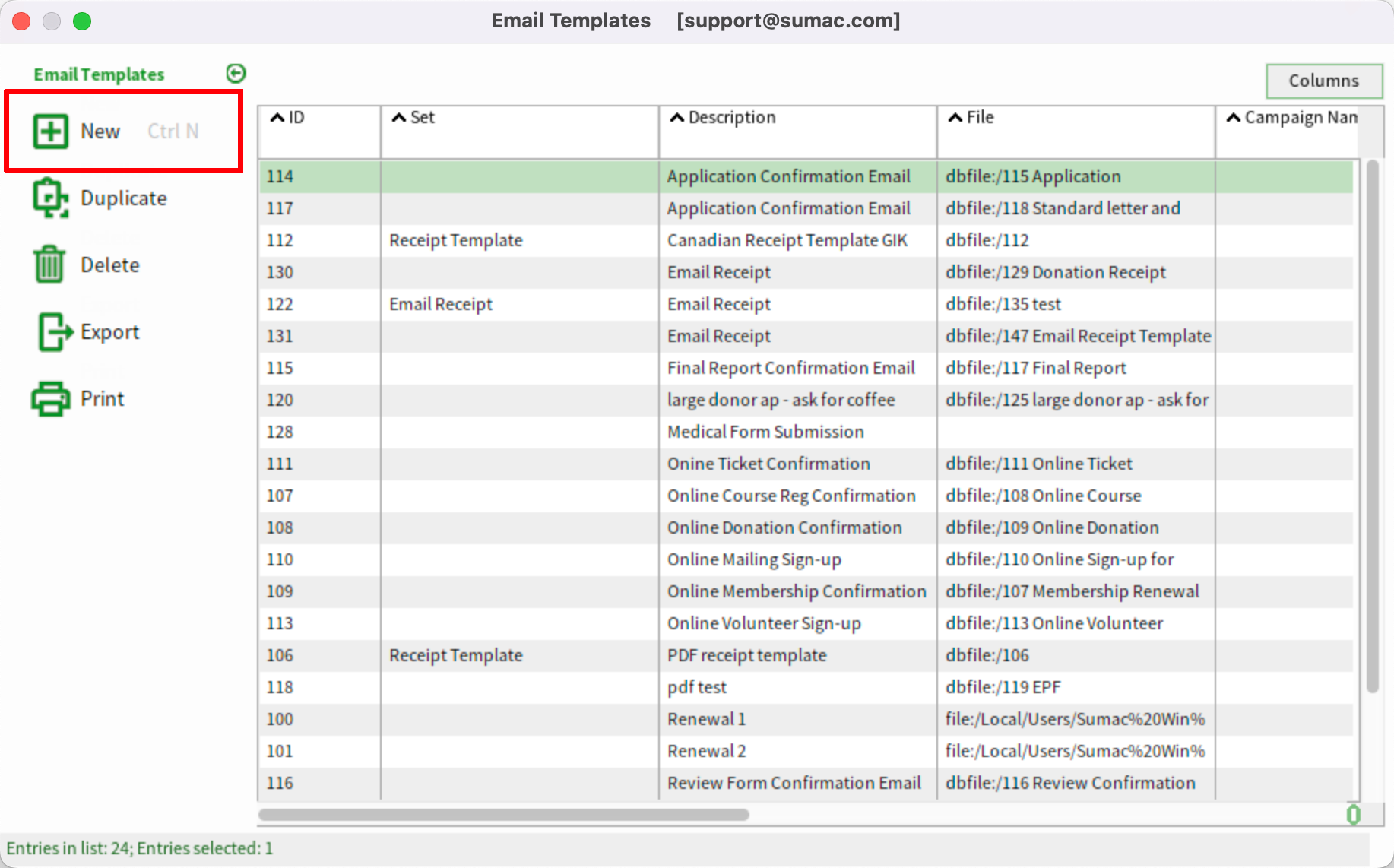
Task: Select the Renewal 1 template row
Action: pyautogui.click(x=684, y=719)
